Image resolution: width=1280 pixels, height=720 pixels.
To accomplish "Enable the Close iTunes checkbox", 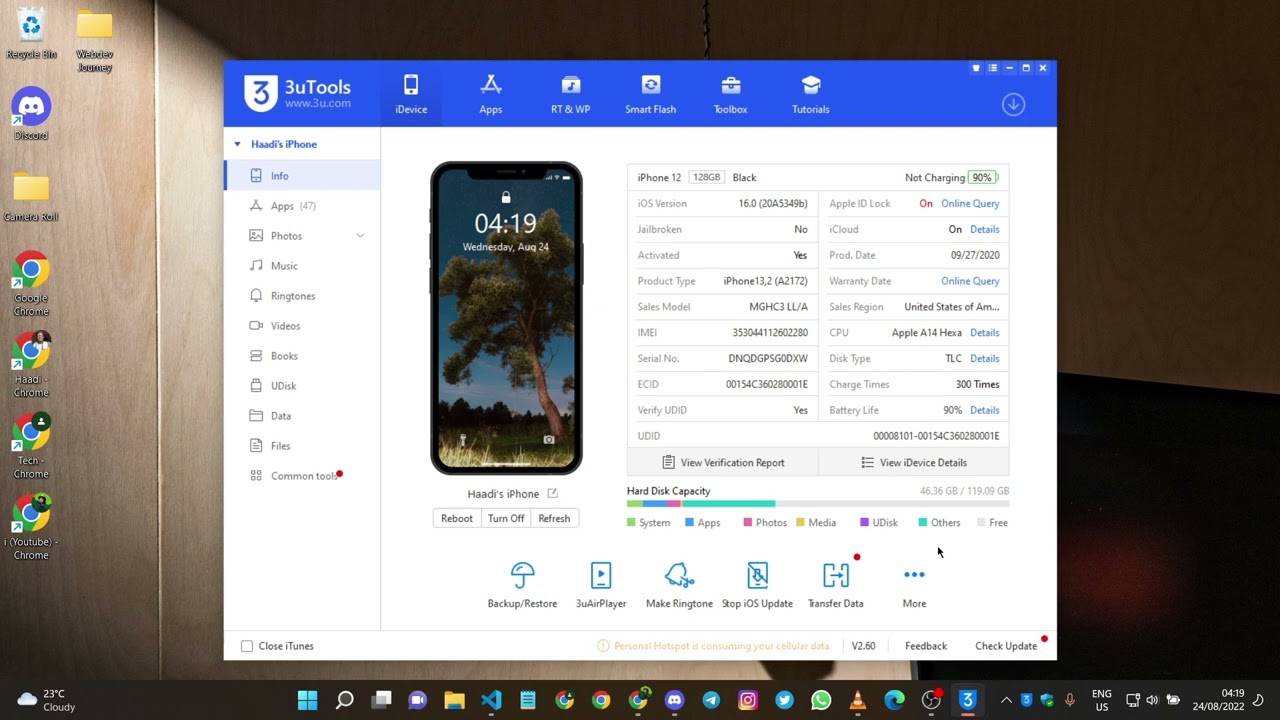I will (x=247, y=646).
